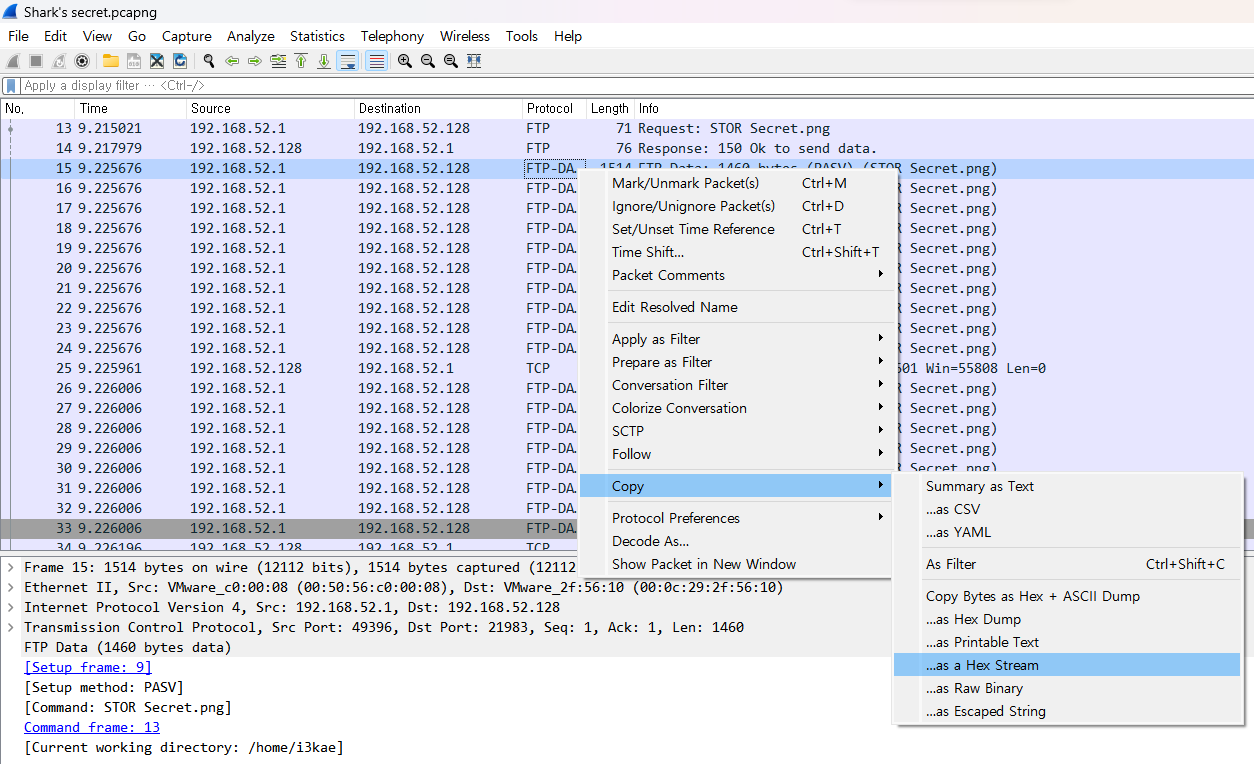Click the open capture file folder icon
Image resolution: width=1254 pixels, height=764 pixels.
click(x=111, y=61)
